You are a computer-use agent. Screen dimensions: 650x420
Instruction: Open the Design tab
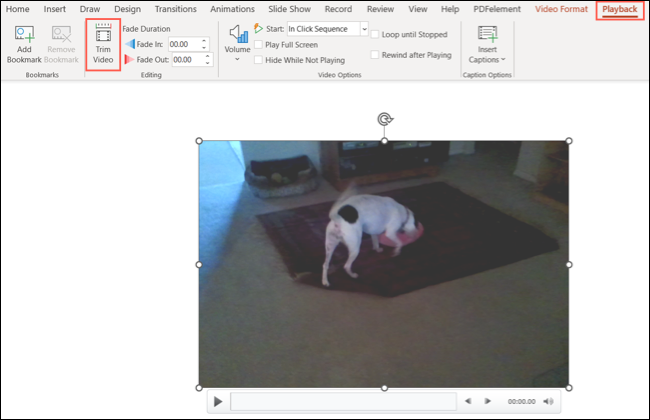tap(128, 9)
